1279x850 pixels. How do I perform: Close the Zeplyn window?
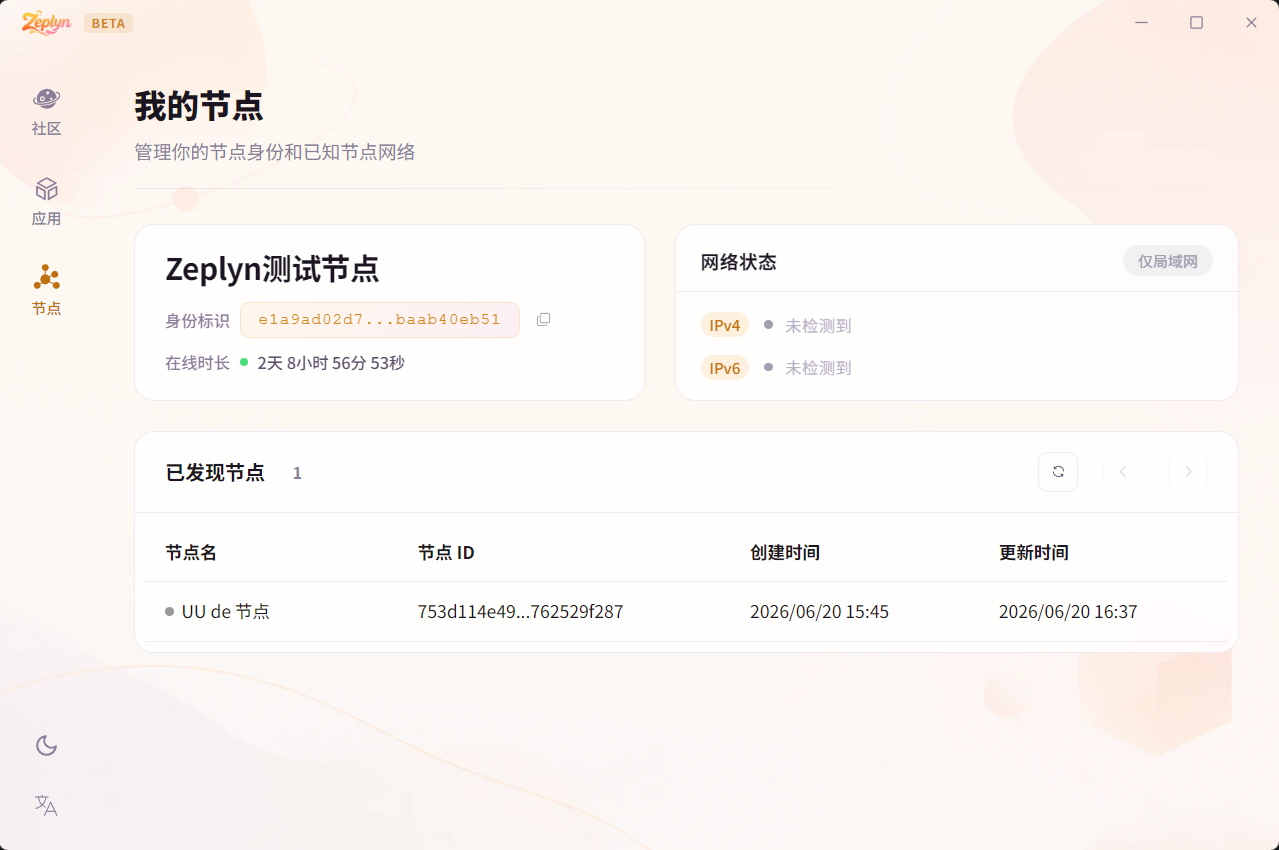(1251, 22)
